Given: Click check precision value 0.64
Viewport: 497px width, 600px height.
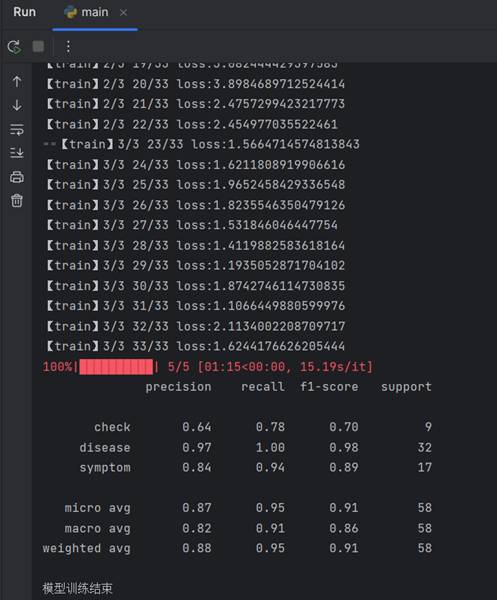Looking at the screenshot, I should pyautogui.click(x=197, y=427).
